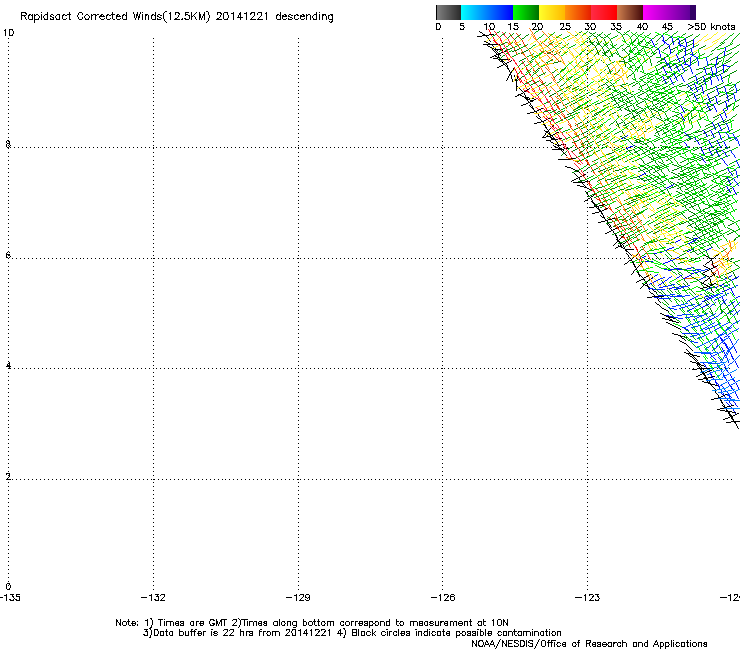Viewport: 740px width, 650px height.
Task: Click the legend's ">50 knots" label
Action: click(x=711, y=27)
